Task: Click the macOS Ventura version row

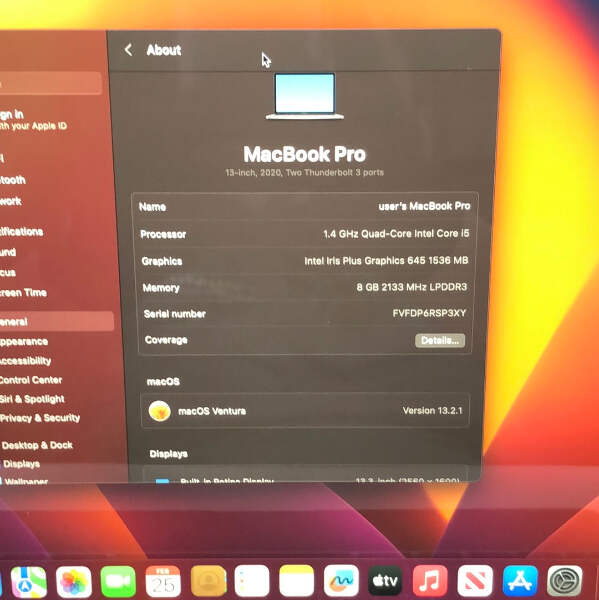Action: (x=305, y=411)
